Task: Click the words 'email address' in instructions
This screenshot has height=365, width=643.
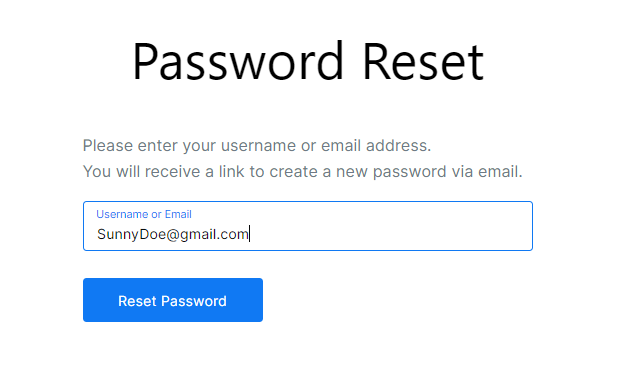Action: coord(376,146)
